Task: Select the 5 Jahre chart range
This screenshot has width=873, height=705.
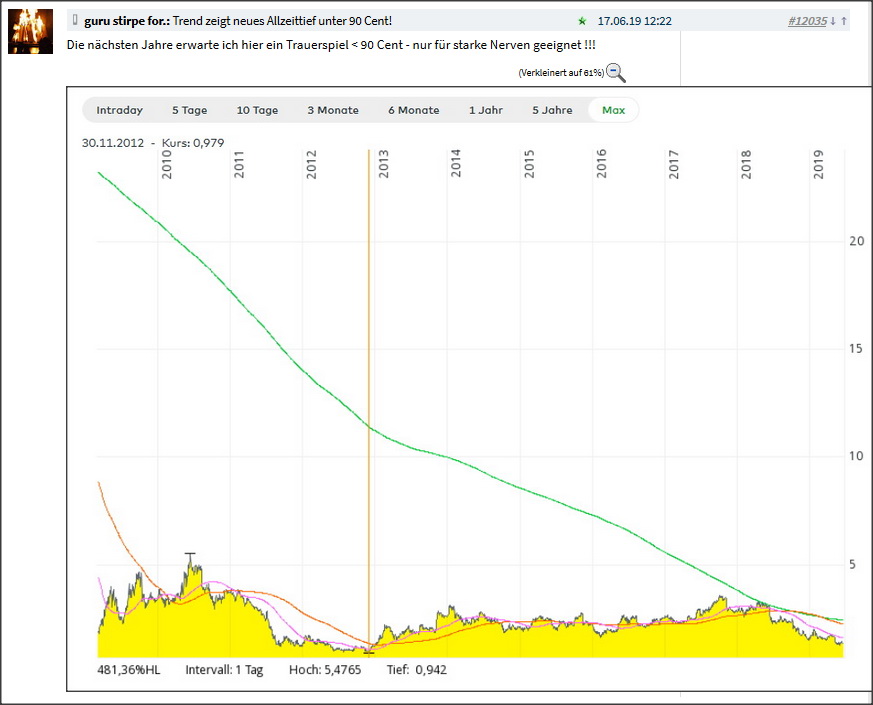Action: pos(551,110)
